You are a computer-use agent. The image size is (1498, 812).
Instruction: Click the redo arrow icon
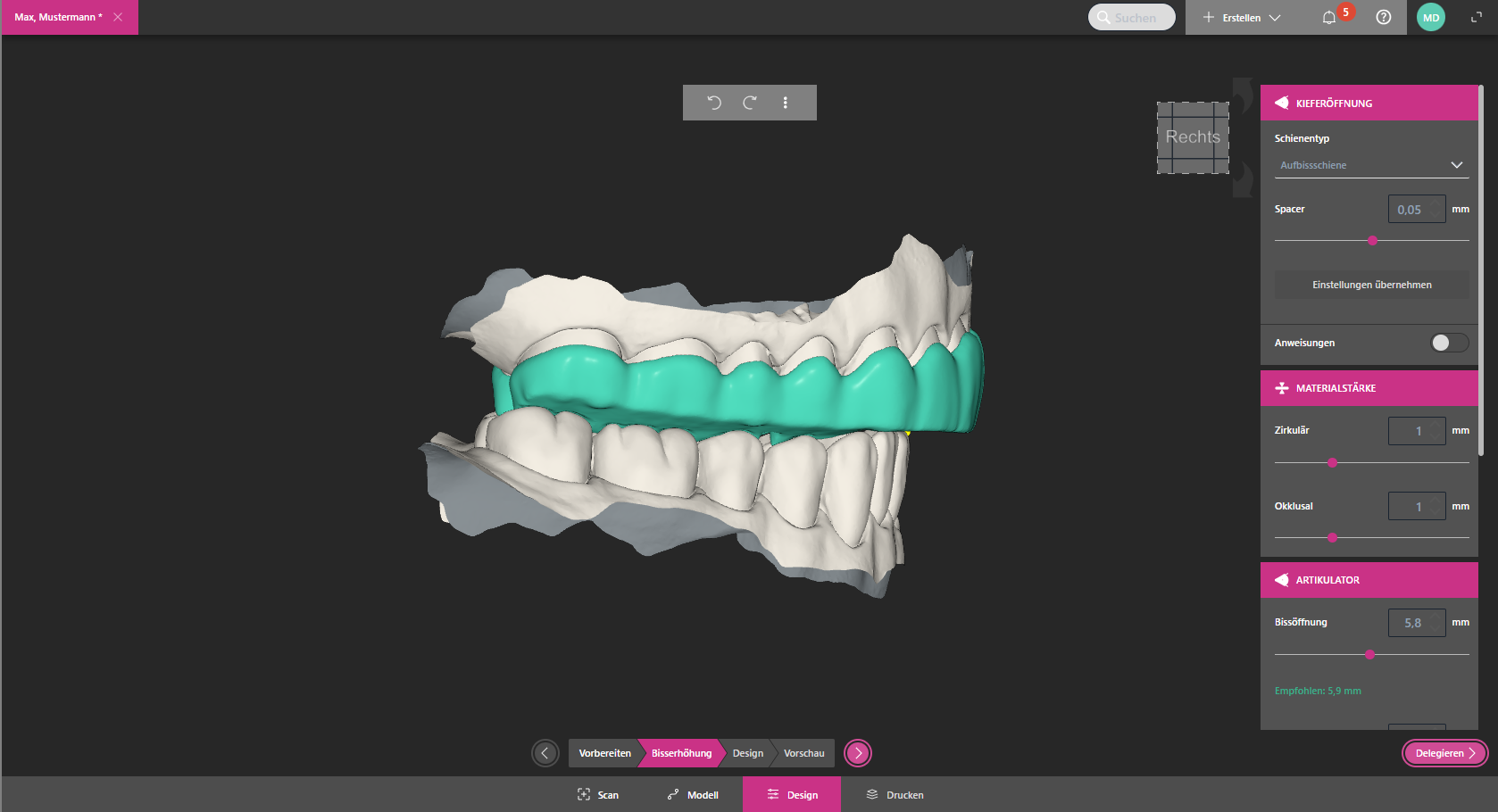(x=750, y=103)
